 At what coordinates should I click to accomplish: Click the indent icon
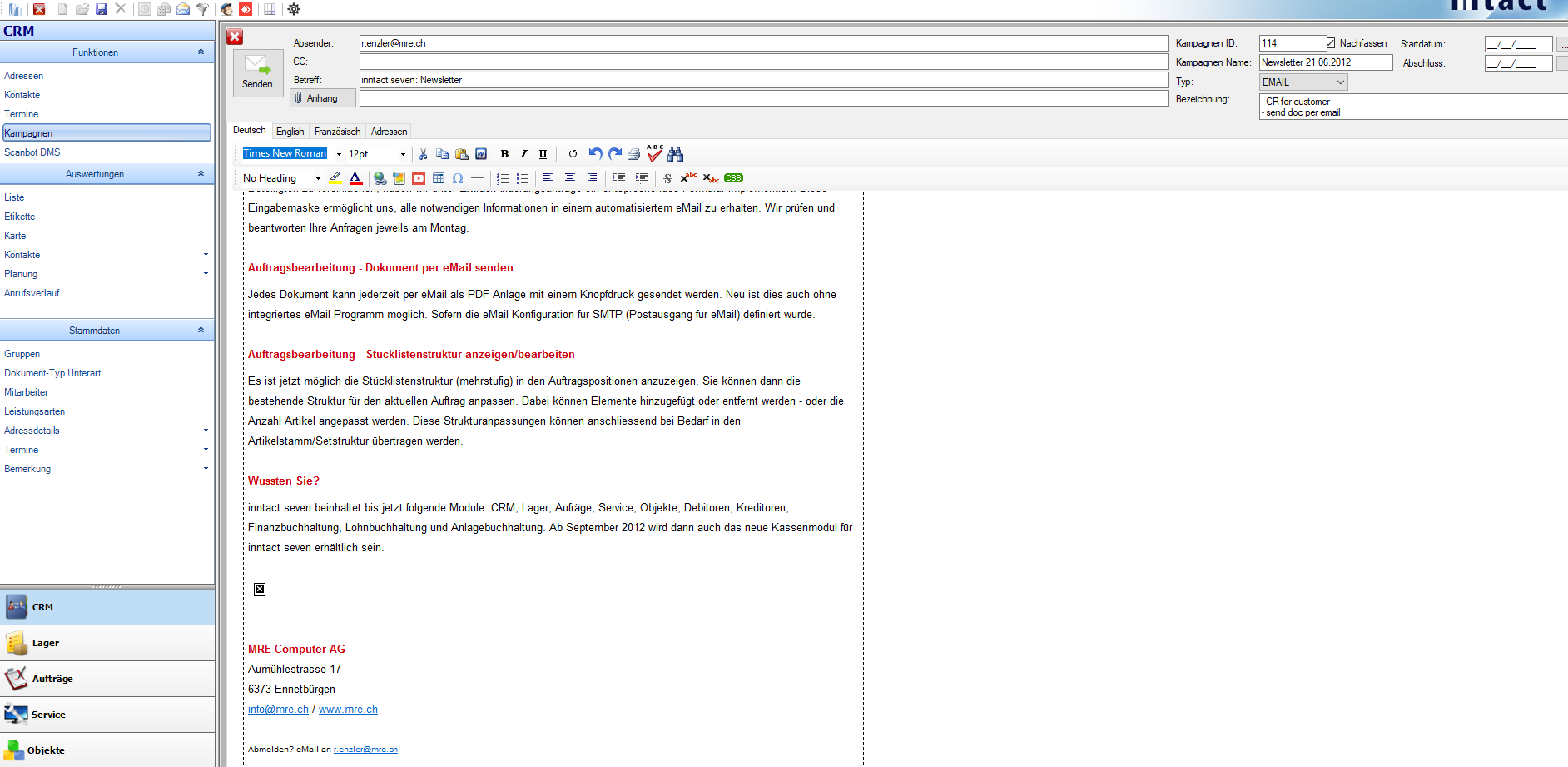[641, 178]
